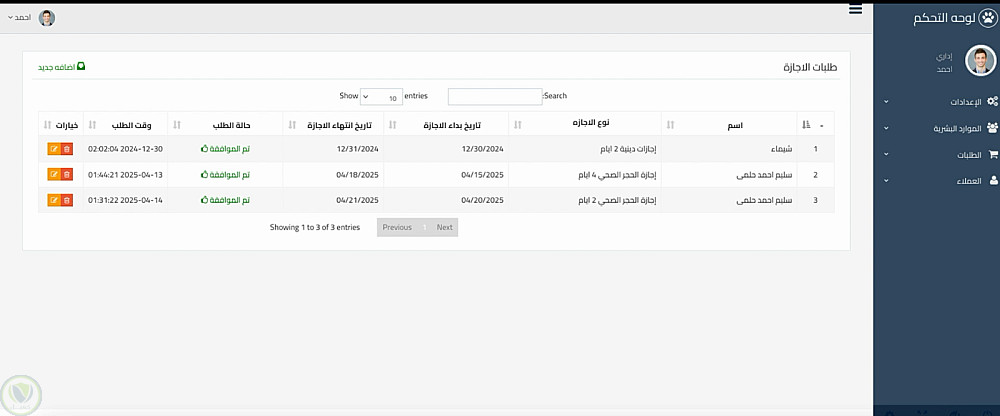Delete the 4-day quarantine leave request

[66, 174]
